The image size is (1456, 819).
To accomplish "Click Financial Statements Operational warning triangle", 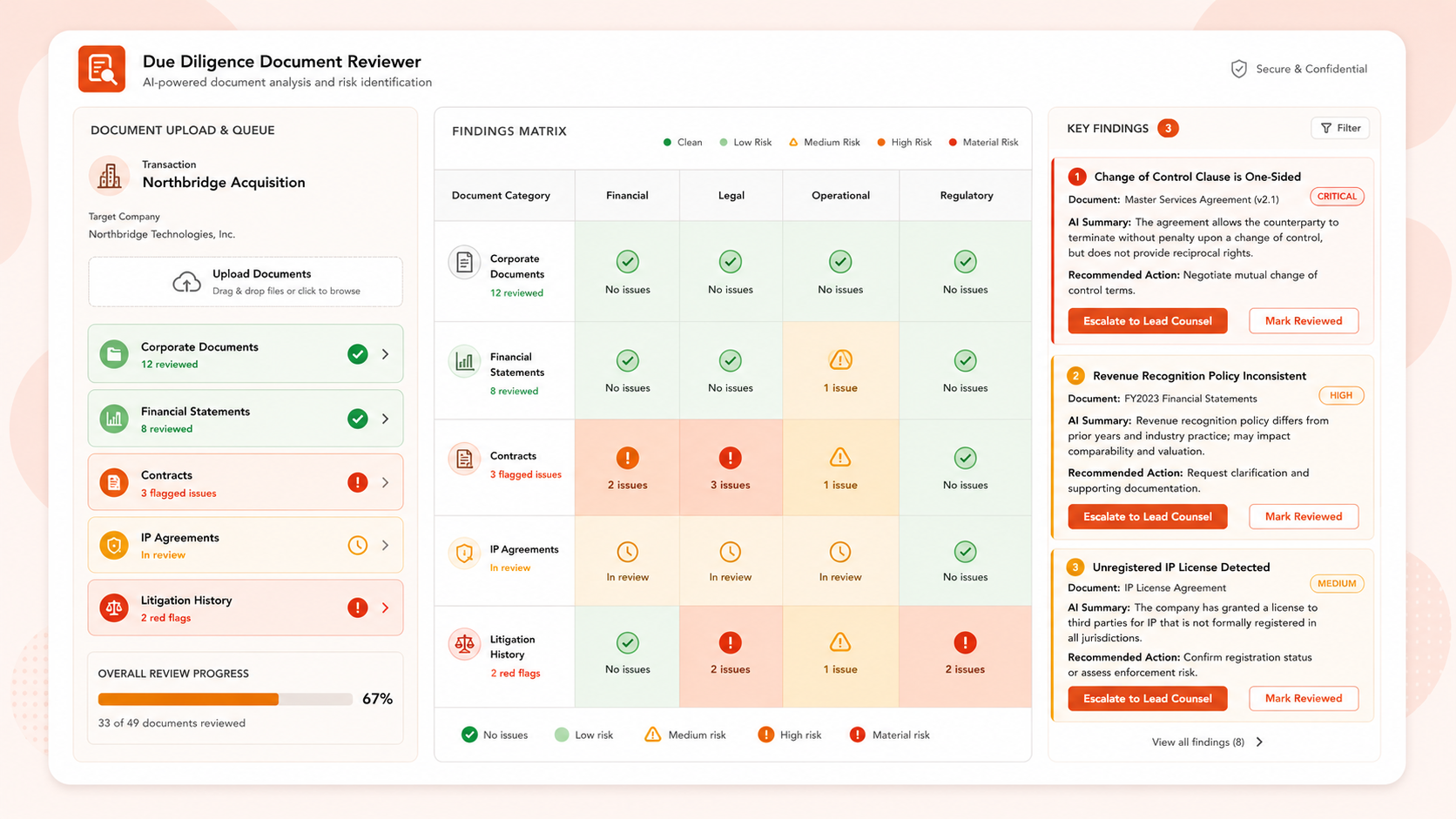I will pos(840,359).
